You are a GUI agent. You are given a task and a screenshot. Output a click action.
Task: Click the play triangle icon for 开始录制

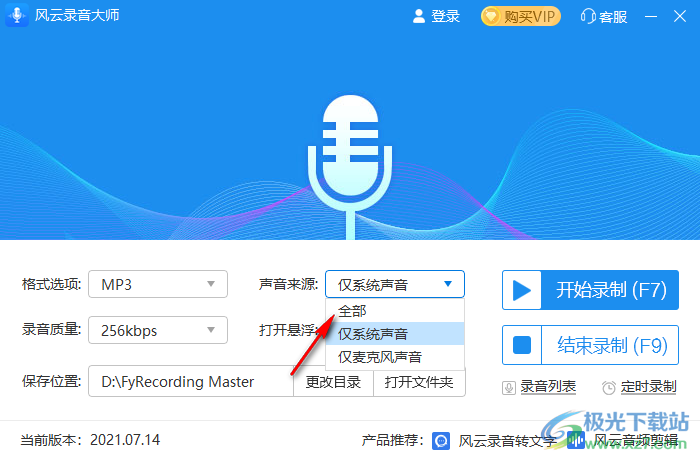[522, 290]
